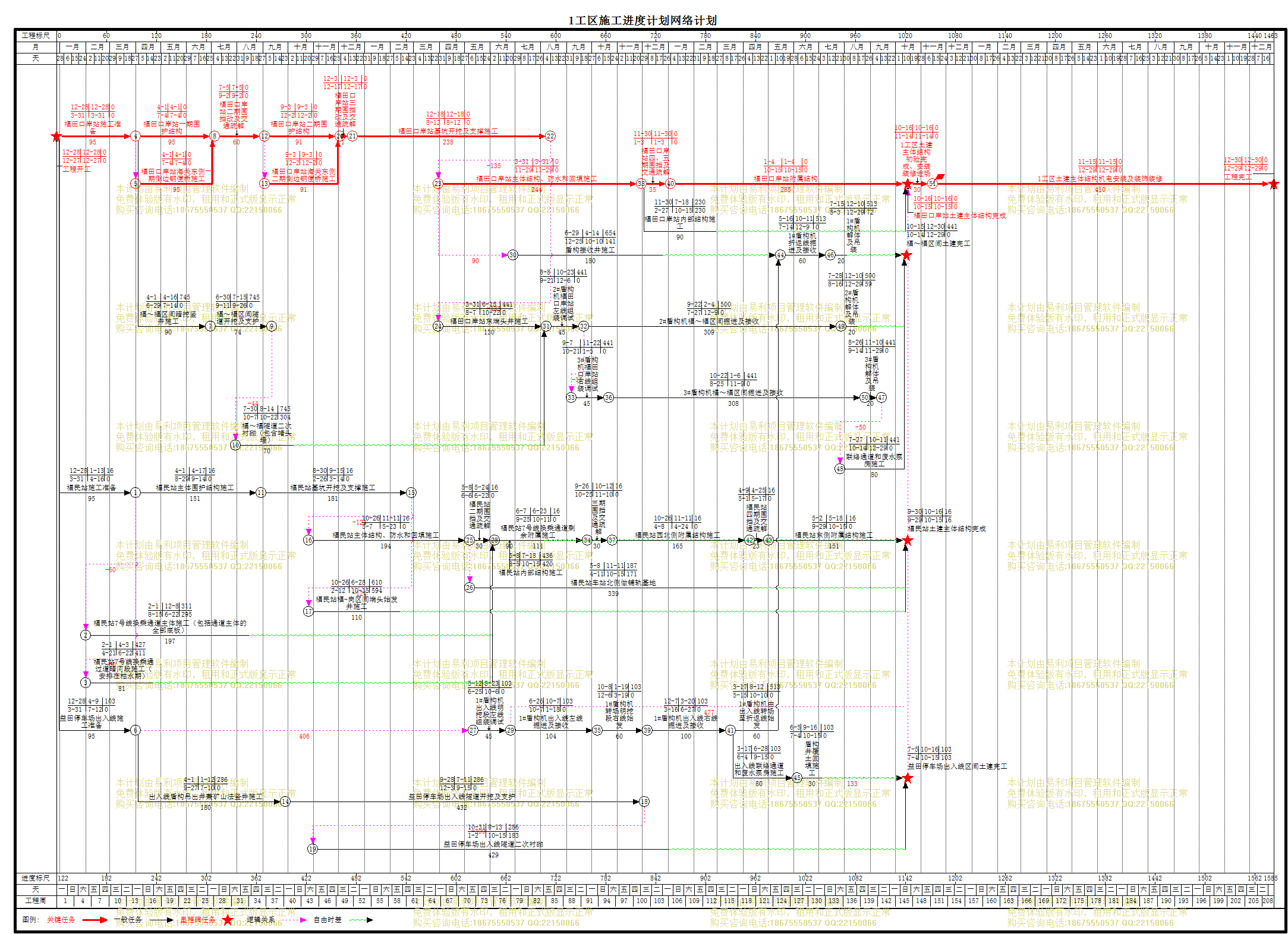Screen dimensions: 1288x934
Task: Click the 关键任务 legend label
Action: (x=61, y=920)
